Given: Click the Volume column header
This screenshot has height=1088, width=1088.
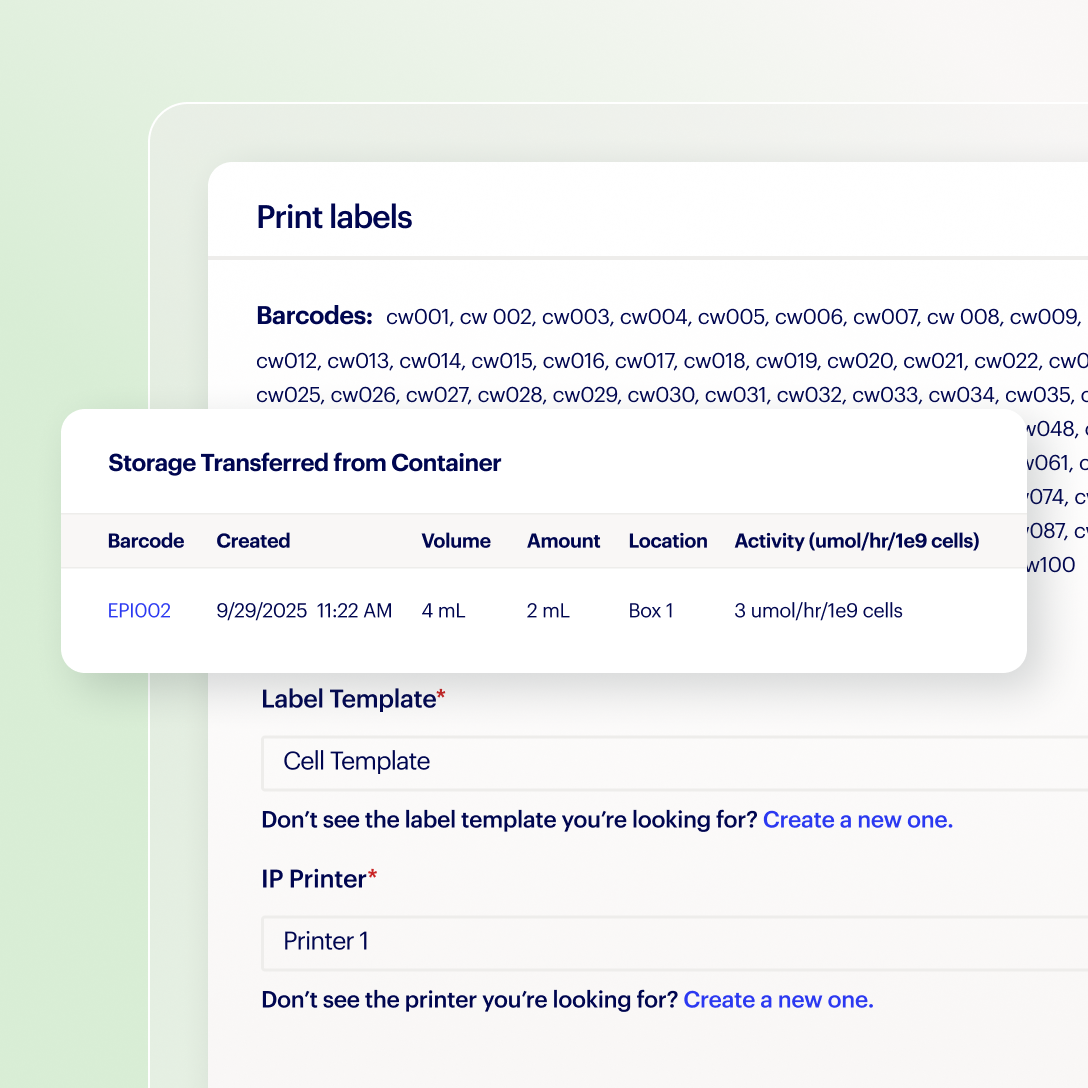Looking at the screenshot, I should 455,541.
